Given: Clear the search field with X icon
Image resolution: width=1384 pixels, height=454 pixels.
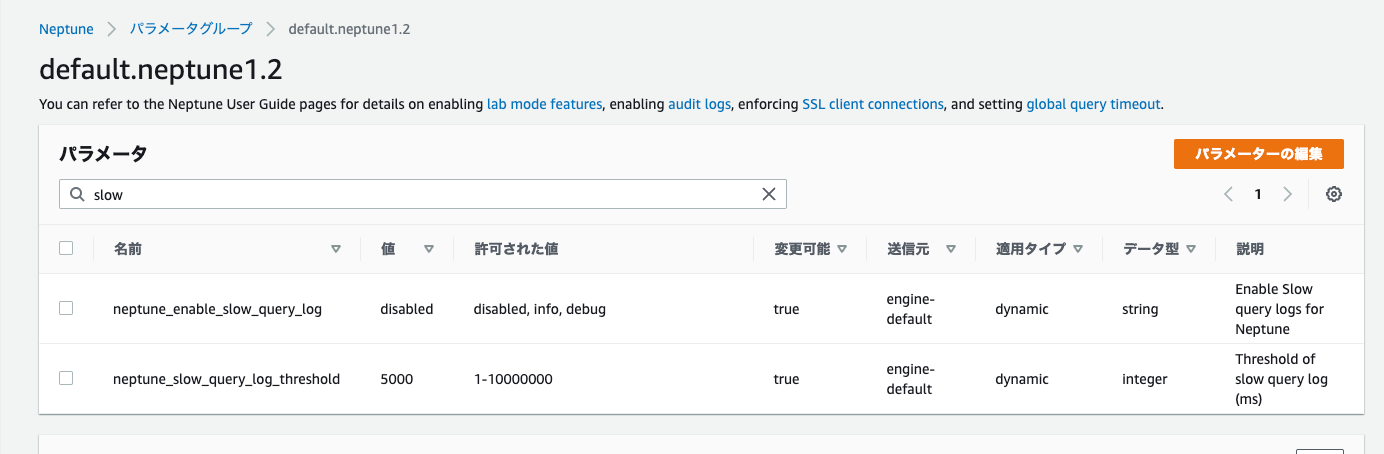Looking at the screenshot, I should click(x=769, y=195).
